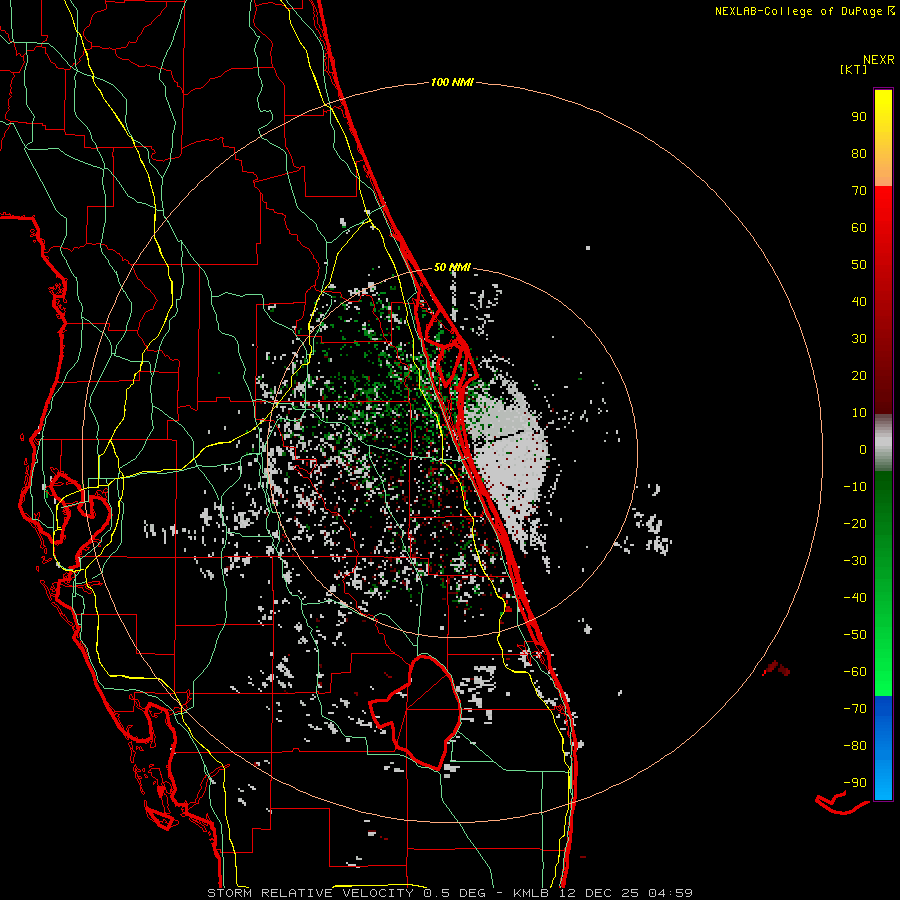
Task: Click the KT units label above the color scale
Action: click(x=853, y=69)
